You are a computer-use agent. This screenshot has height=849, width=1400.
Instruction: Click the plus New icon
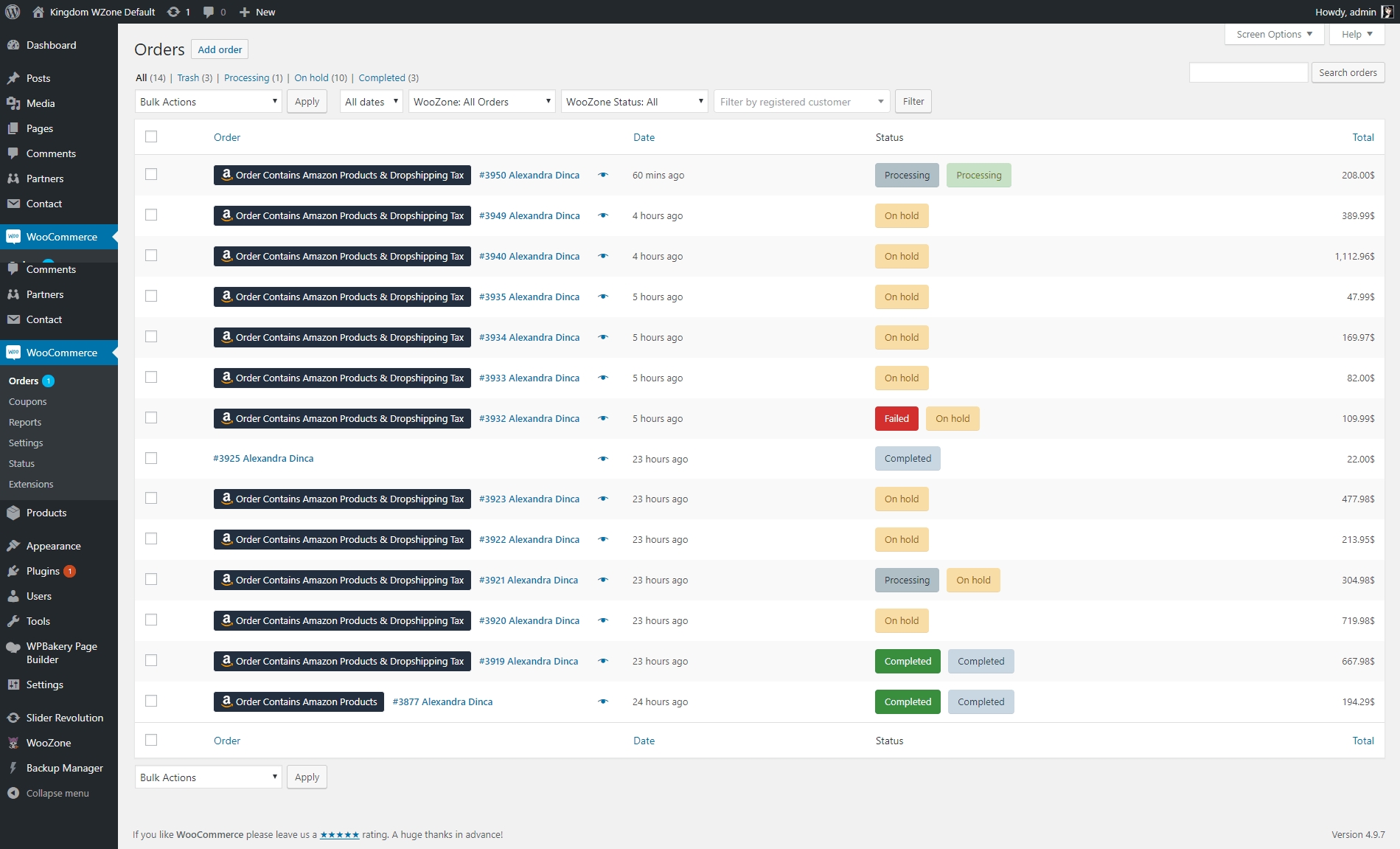pos(245,12)
